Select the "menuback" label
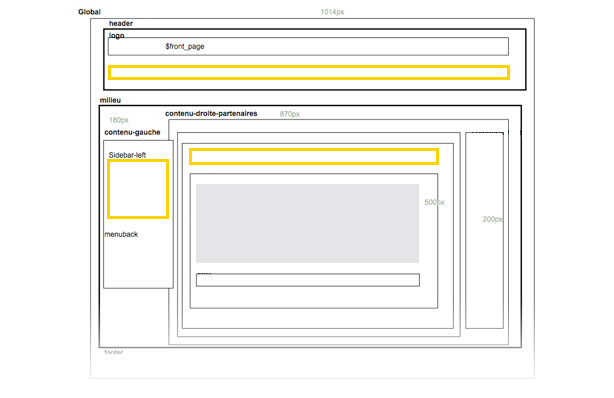 [121, 234]
